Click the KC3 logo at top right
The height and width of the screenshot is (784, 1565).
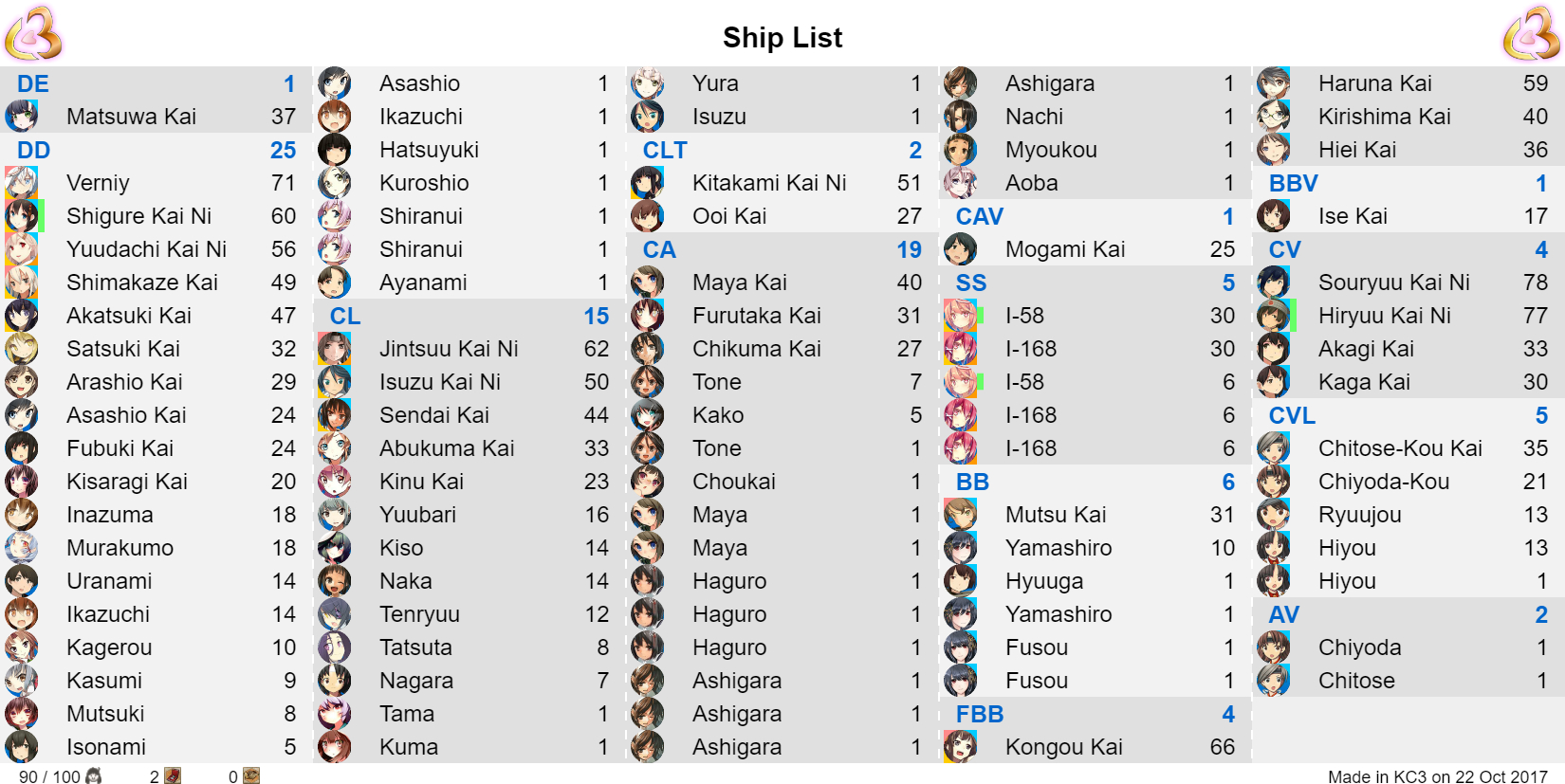pyautogui.click(x=1532, y=33)
